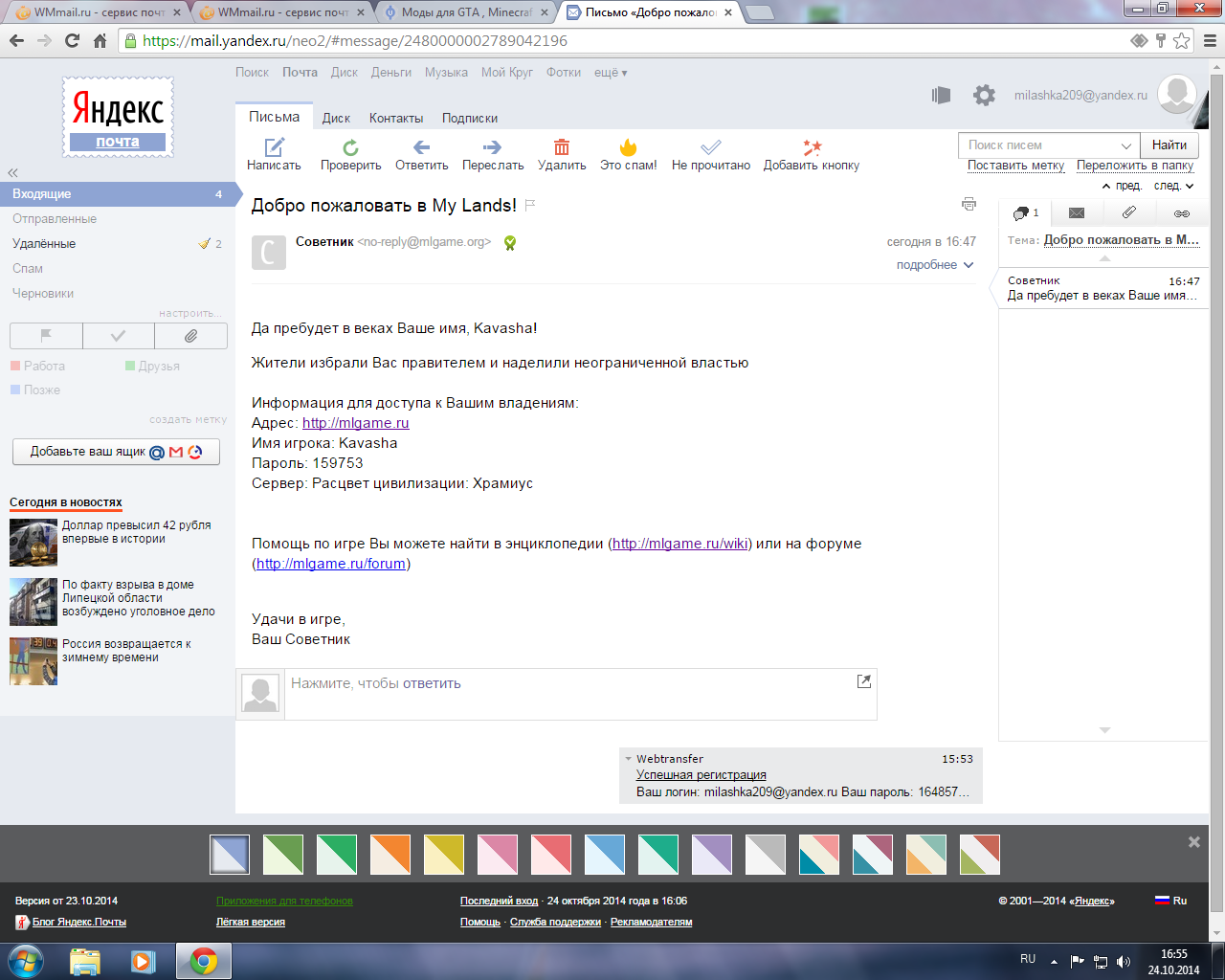Click the Найти search button
This screenshot has width=1225, height=980.
pyautogui.click(x=1169, y=145)
